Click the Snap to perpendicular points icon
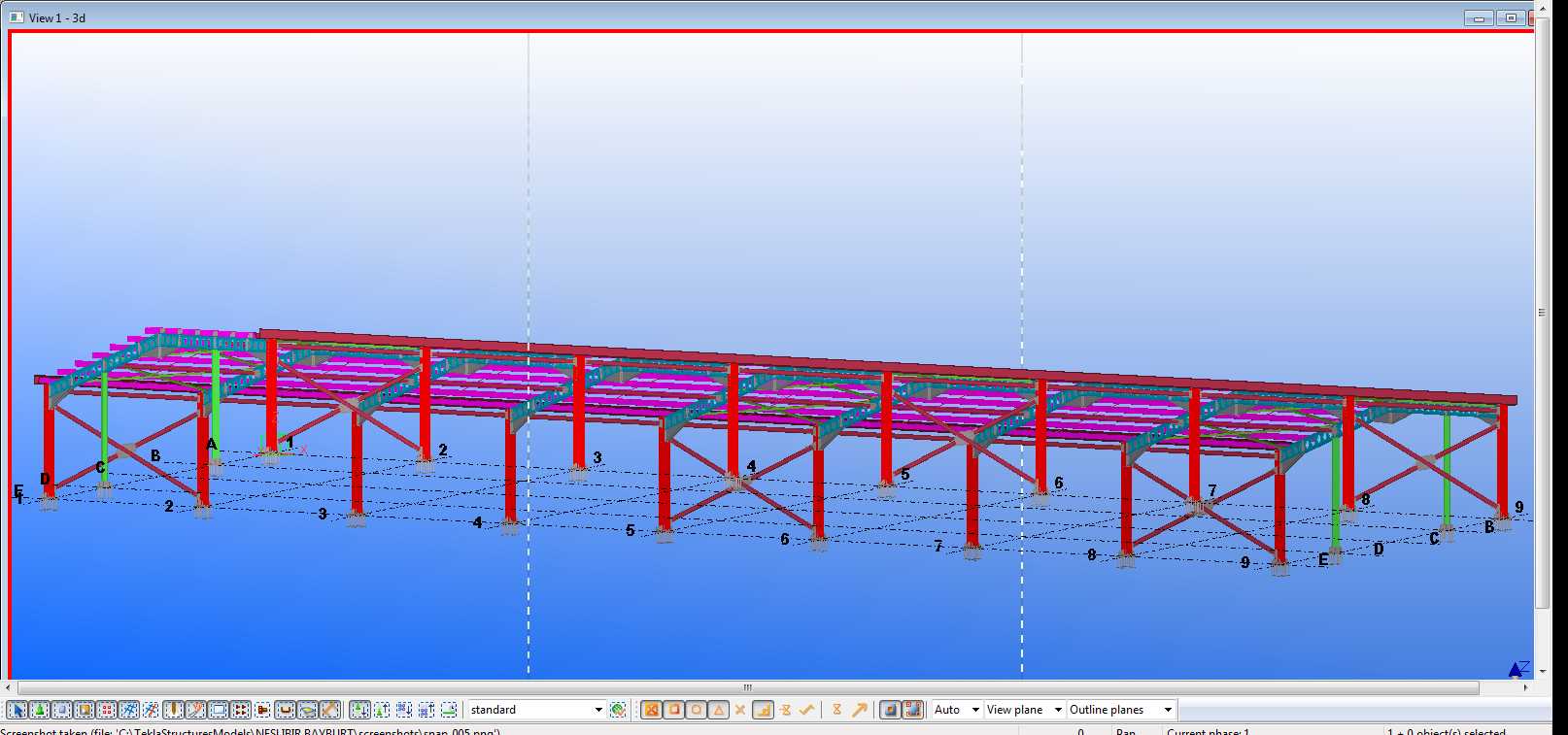The image size is (1568, 735). point(763,710)
